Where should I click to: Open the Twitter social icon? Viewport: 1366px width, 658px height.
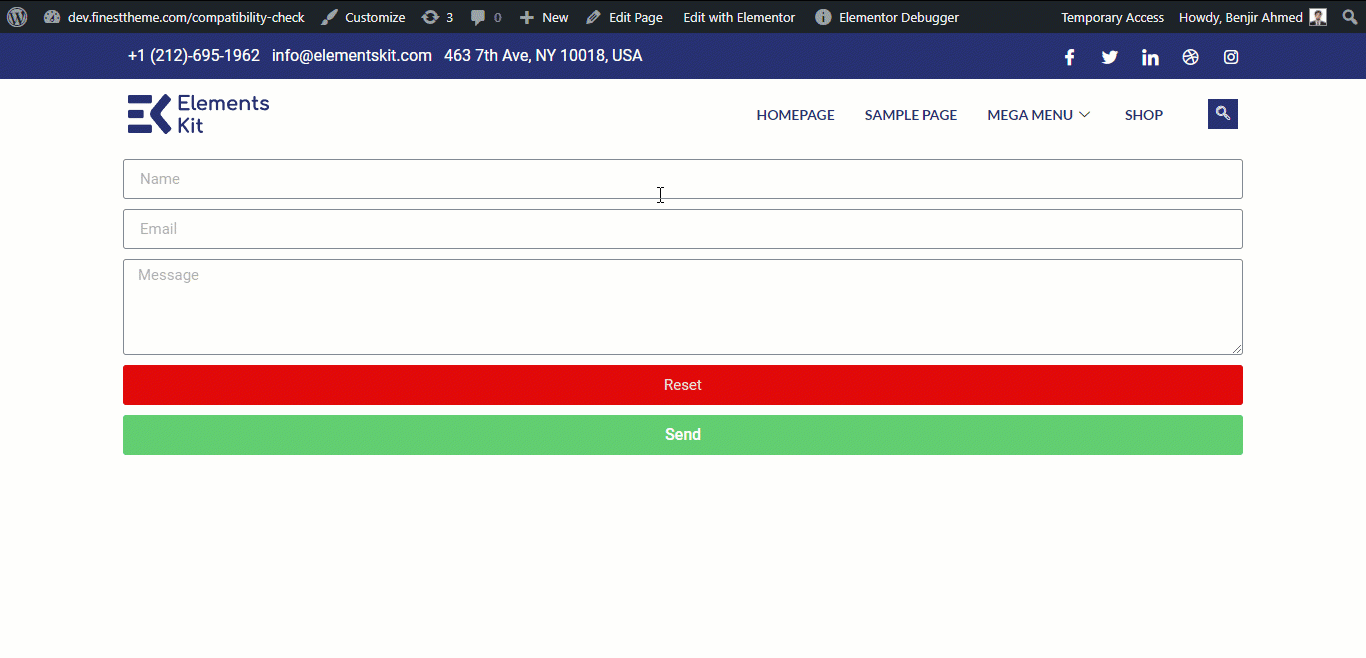pyautogui.click(x=1110, y=57)
